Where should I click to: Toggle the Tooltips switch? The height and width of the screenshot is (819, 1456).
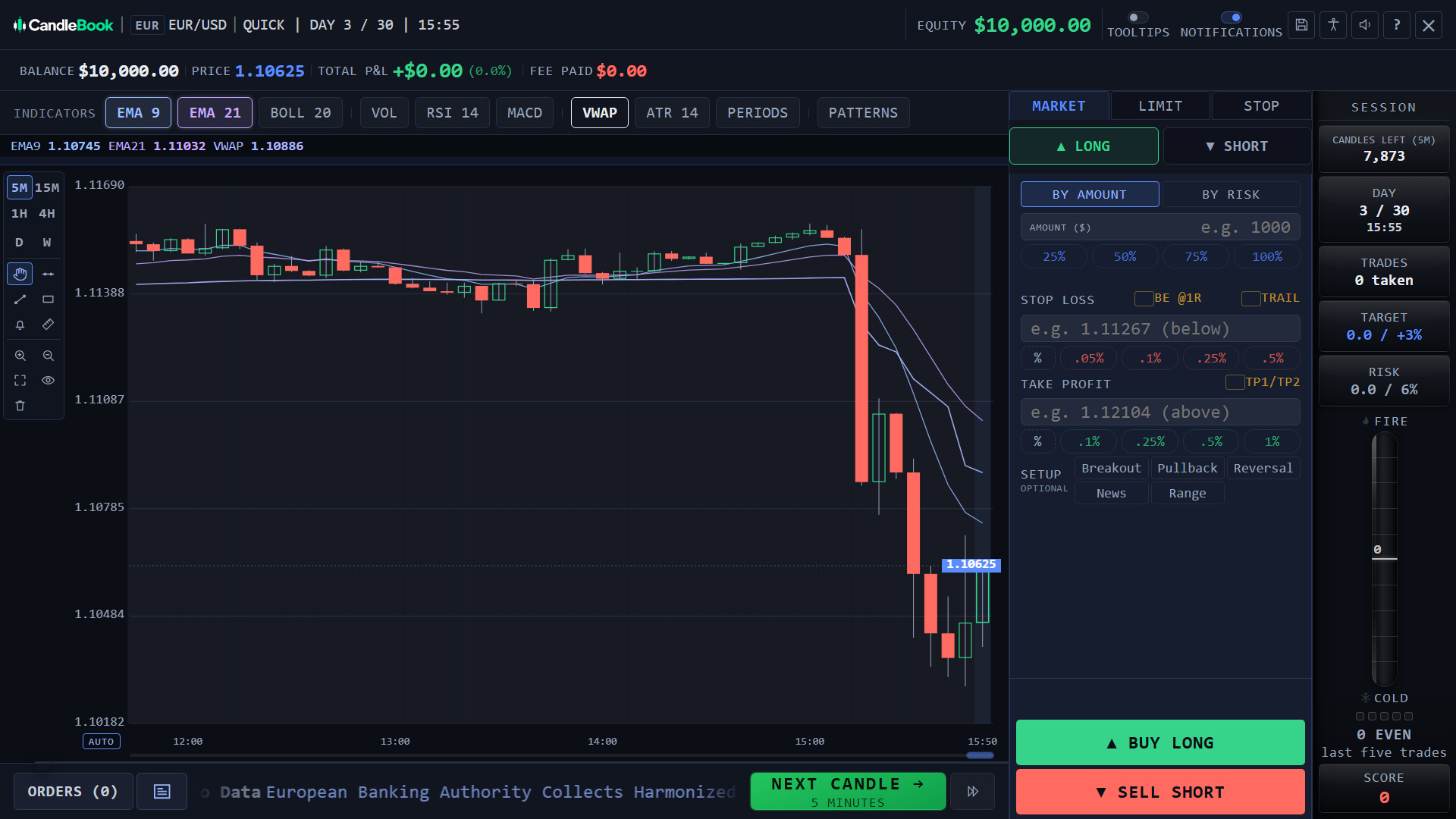[1137, 17]
